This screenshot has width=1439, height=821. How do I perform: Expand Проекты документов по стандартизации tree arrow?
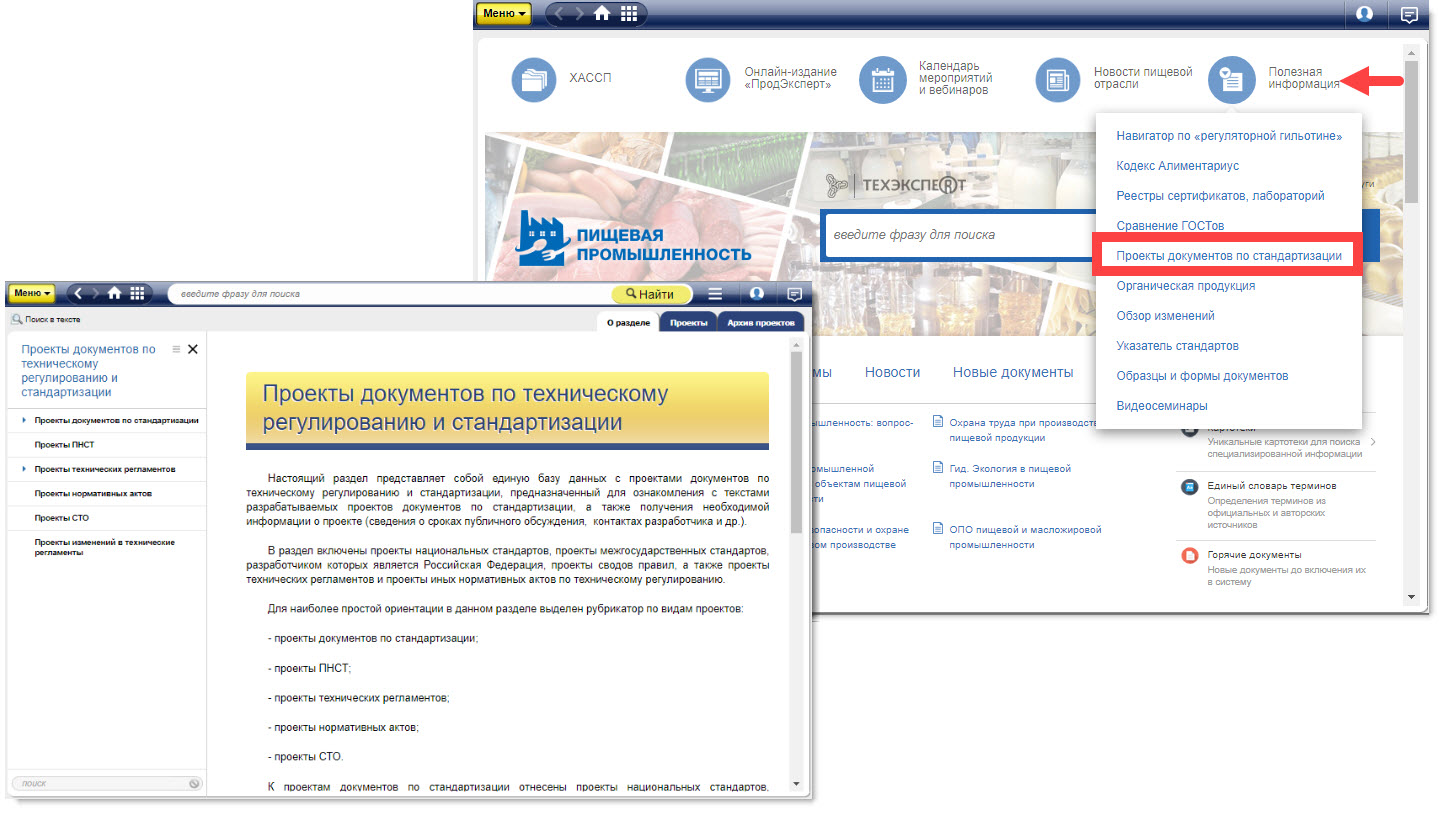(24, 420)
